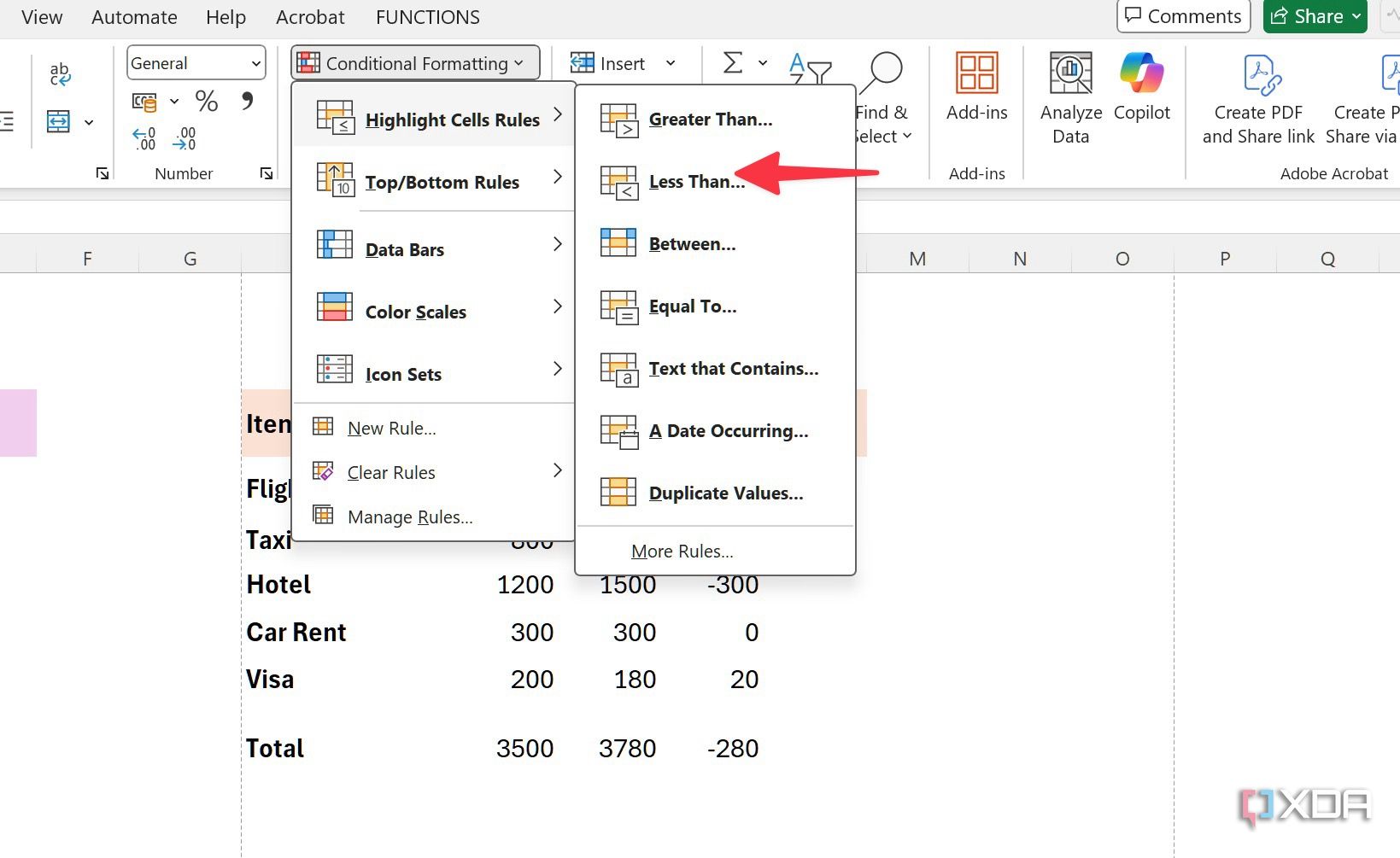The width and height of the screenshot is (1400, 858).
Task: Apply Percent Style from the Number group
Action: coord(205,101)
